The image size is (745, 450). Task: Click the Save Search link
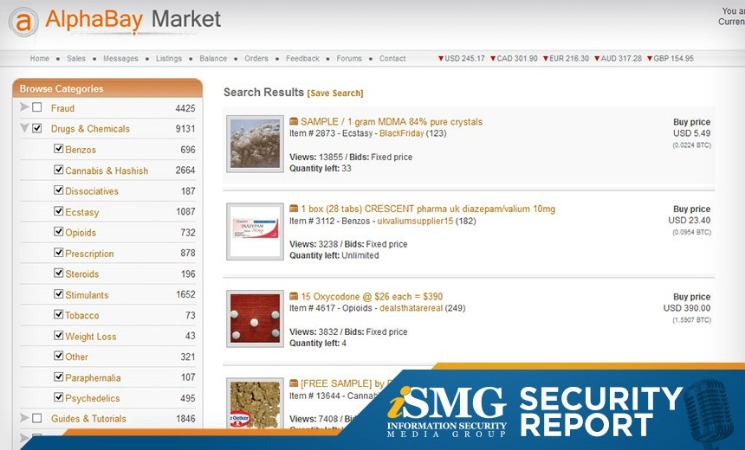[335, 93]
